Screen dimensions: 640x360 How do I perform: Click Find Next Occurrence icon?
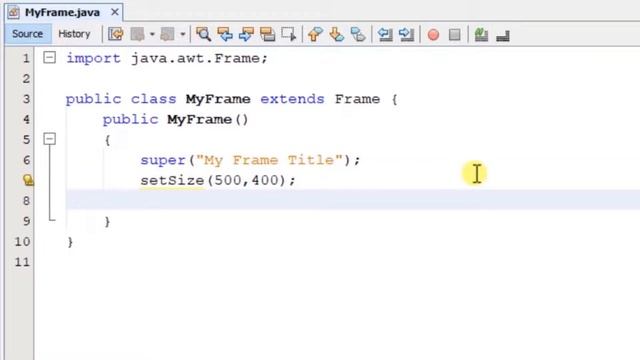point(246,34)
